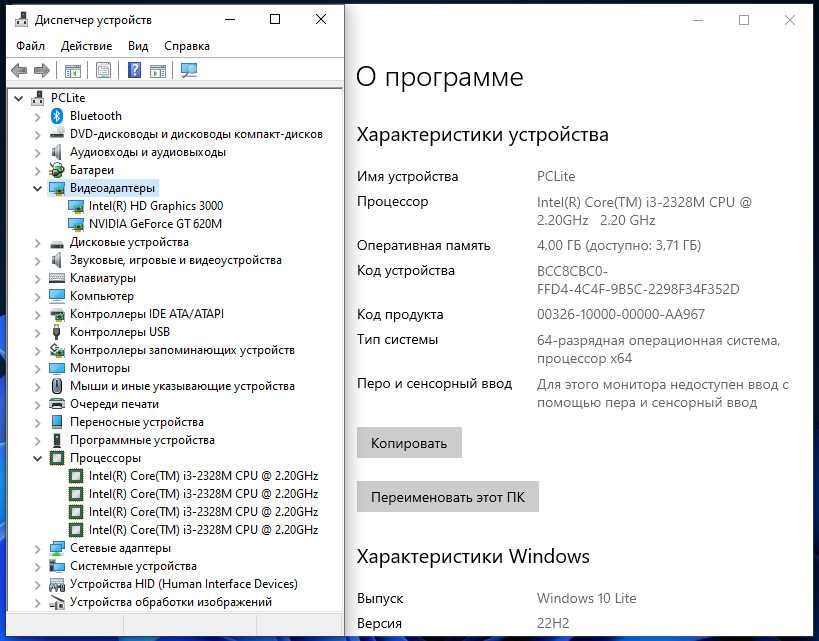Click the Видеоадаптеры display adapter icon
Image resolution: width=819 pixels, height=641 pixels.
[56, 188]
